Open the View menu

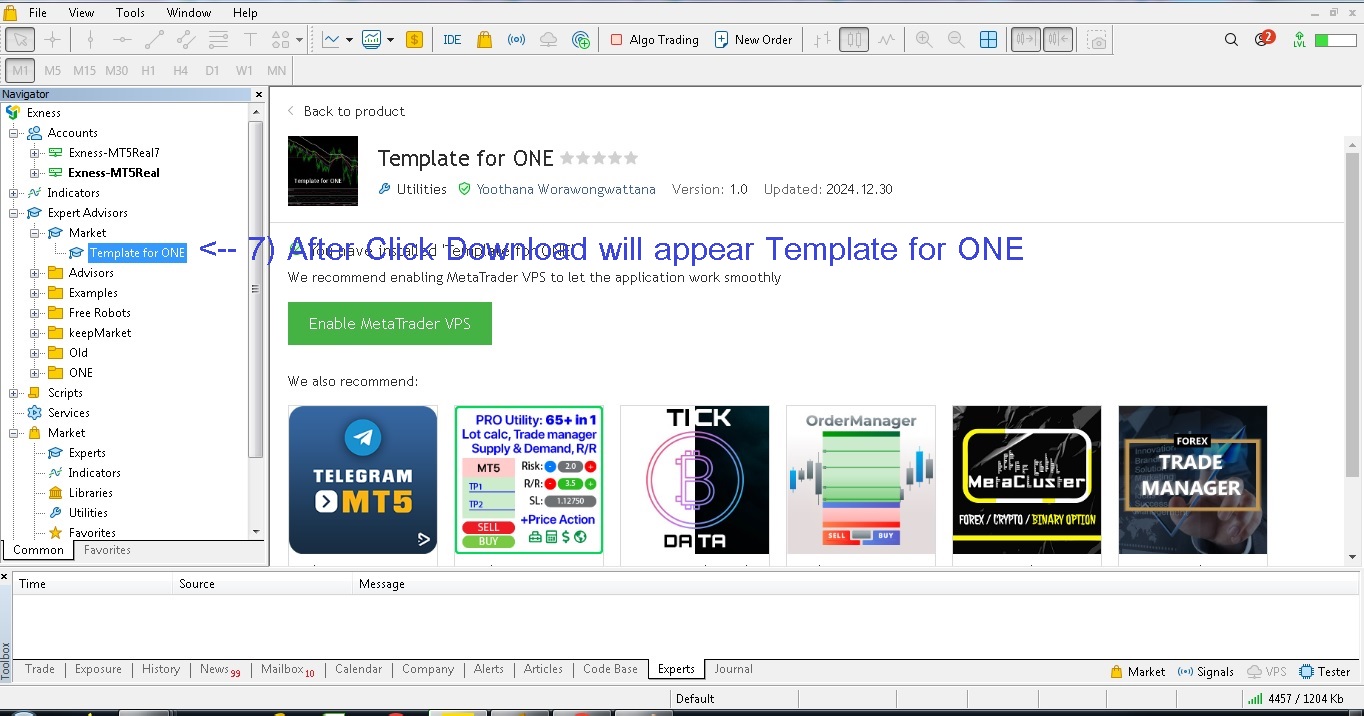coord(81,13)
